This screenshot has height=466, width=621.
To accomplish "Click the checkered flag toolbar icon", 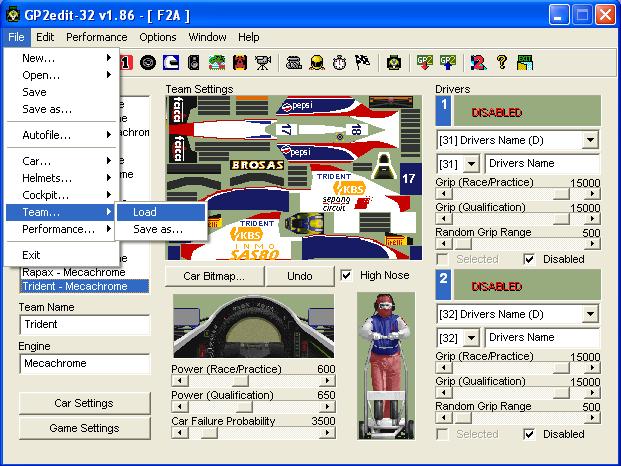I will (363, 62).
